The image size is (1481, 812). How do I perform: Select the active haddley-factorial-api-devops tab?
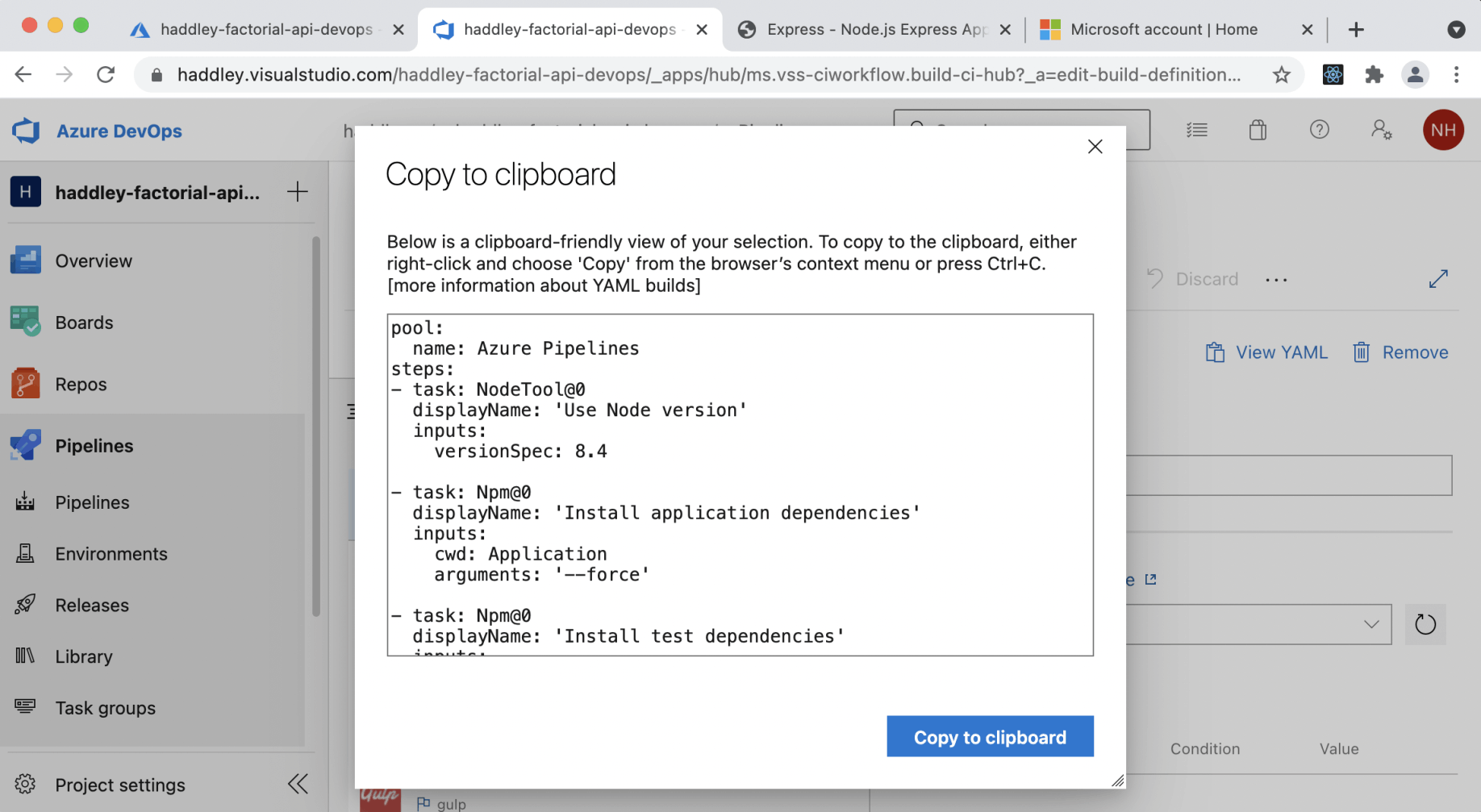click(x=569, y=29)
